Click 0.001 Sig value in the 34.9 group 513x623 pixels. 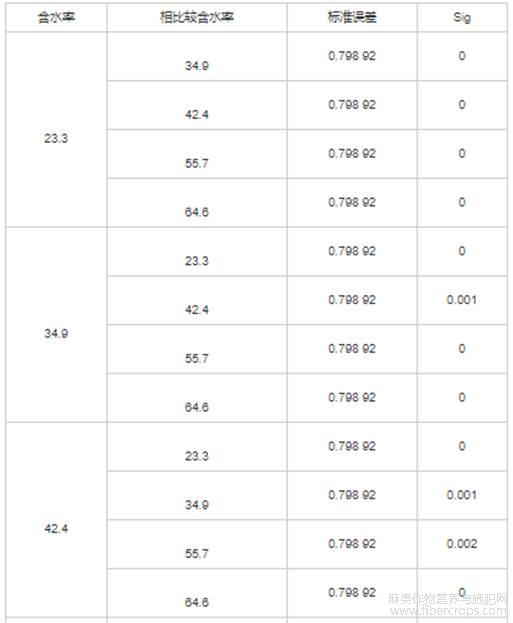[x=462, y=300]
